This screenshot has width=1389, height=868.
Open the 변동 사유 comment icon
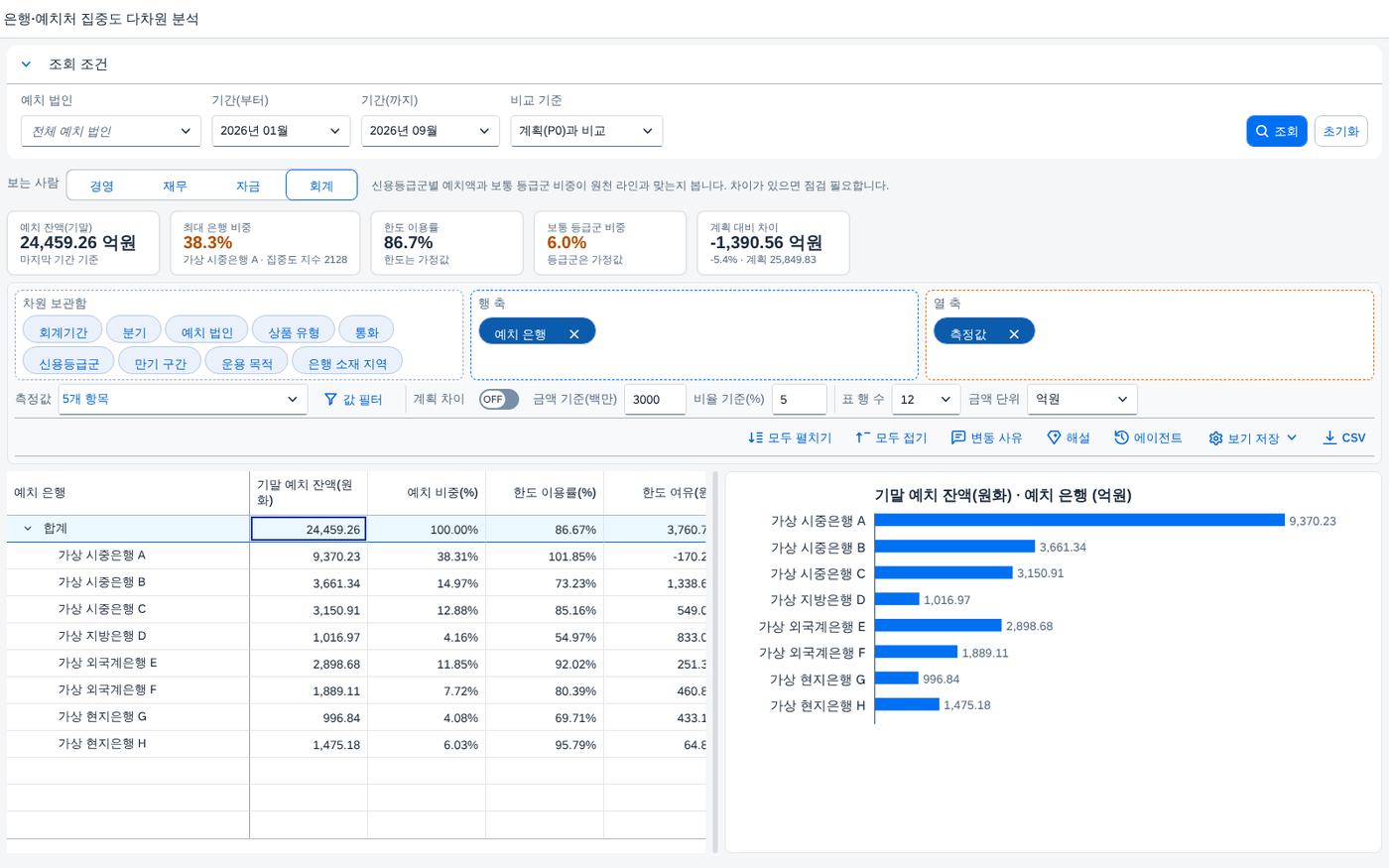[958, 437]
